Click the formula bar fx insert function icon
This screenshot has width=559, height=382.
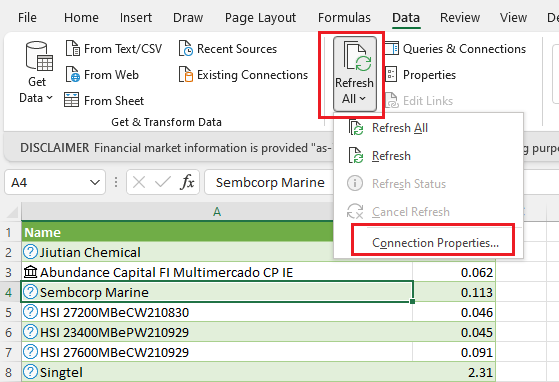pyautogui.click(x=187, y=182)
